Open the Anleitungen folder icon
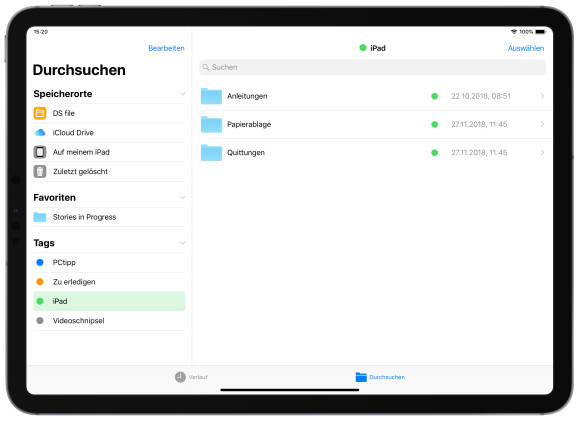 click(x=211, y=96)
